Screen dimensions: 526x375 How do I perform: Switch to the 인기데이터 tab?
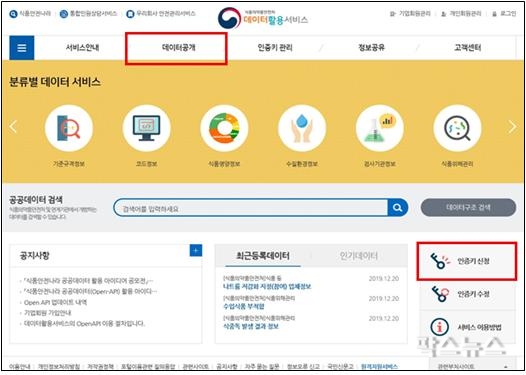359,256
